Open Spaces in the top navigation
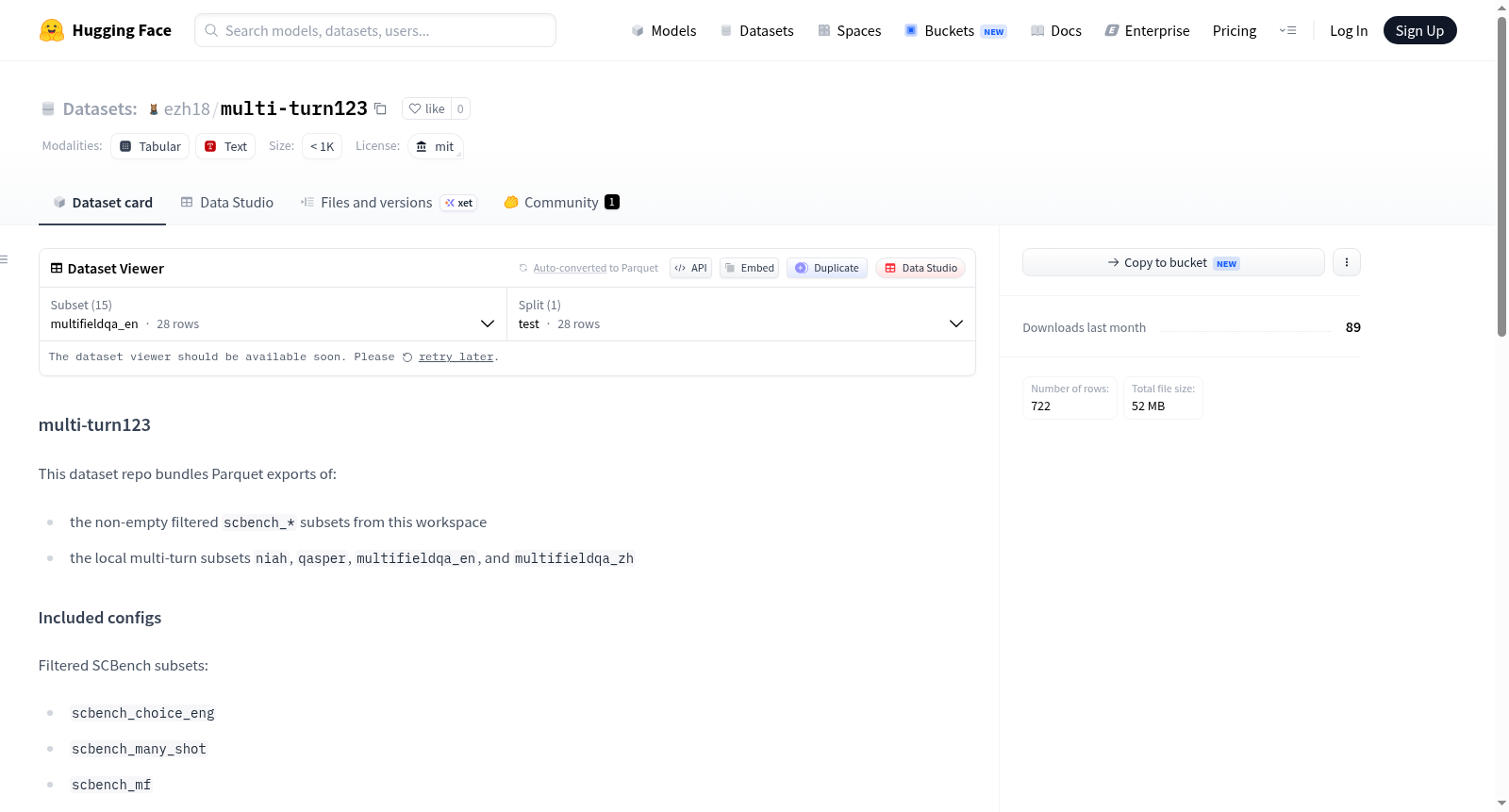1509x812 pixels. click(x=849, y=30)
